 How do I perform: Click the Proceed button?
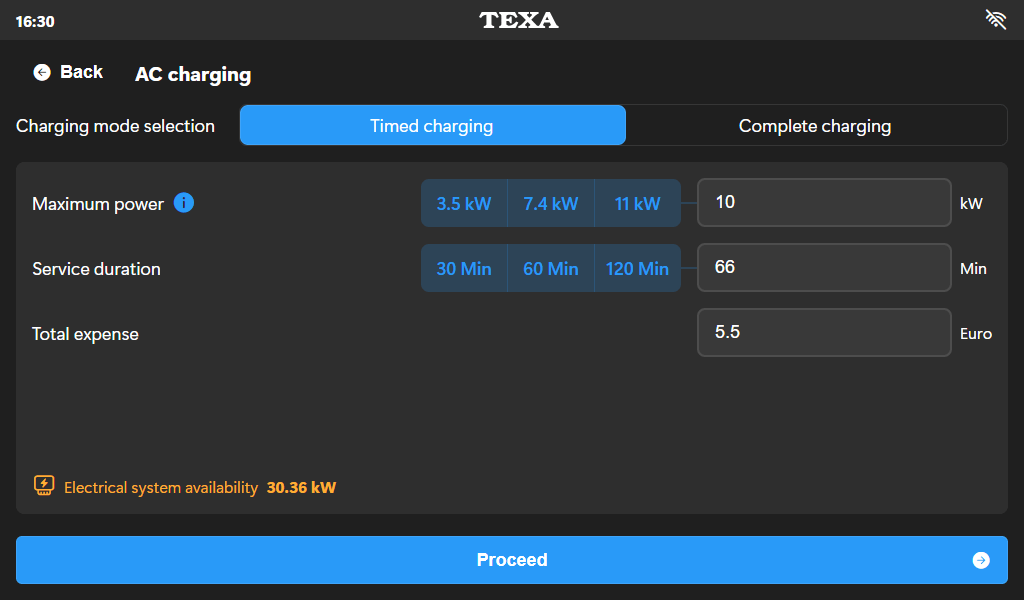pos(512,560)
